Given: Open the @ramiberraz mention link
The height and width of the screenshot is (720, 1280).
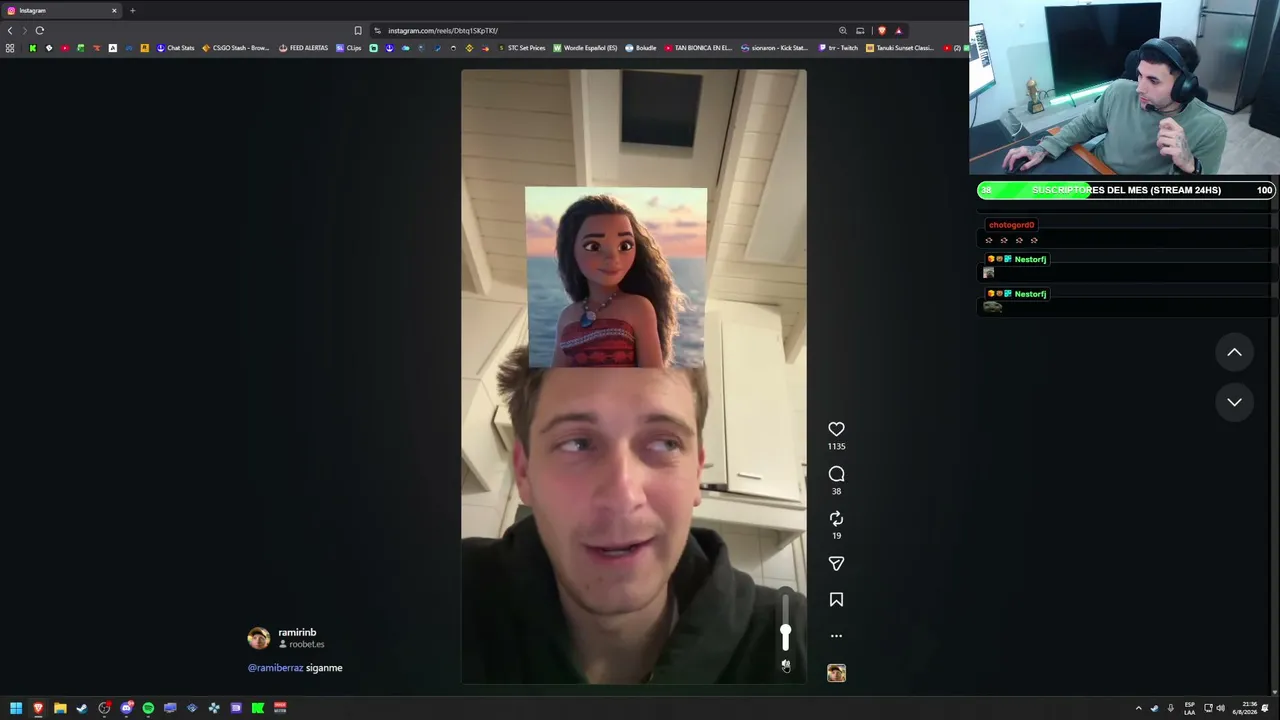Looking at the screenshot, I should tap(275, 668).
